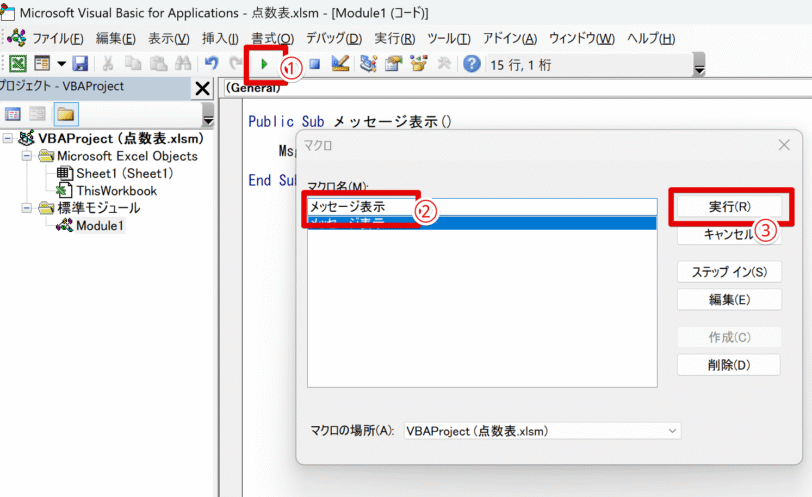Open the Object Browser toolbar icon
Image resolution: width=812 pixels, height=497 pixels.
418,65
